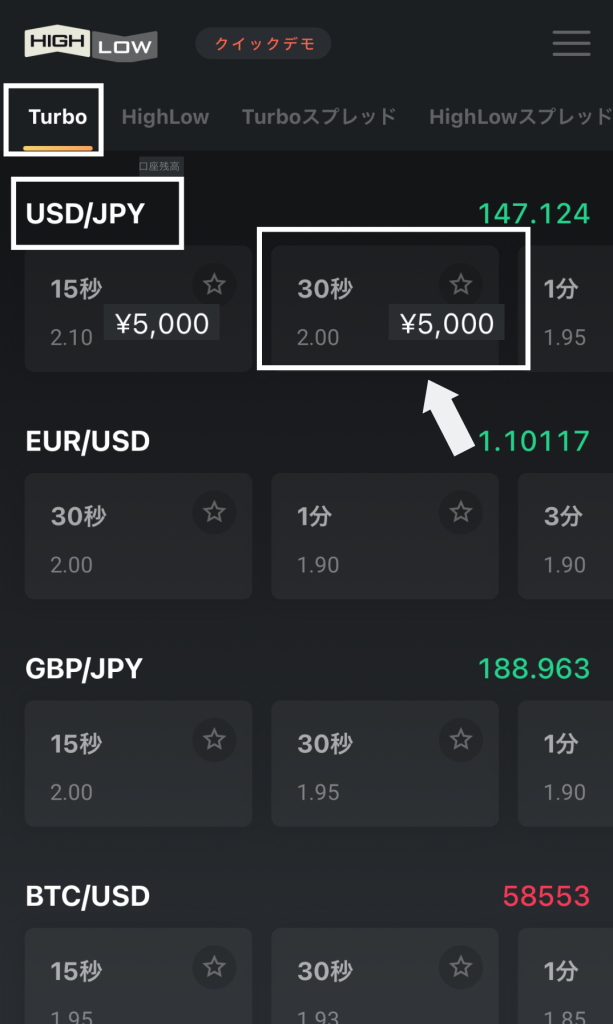
Task: Star the BTC/USD 15秒 option
Action: point(214,967)
